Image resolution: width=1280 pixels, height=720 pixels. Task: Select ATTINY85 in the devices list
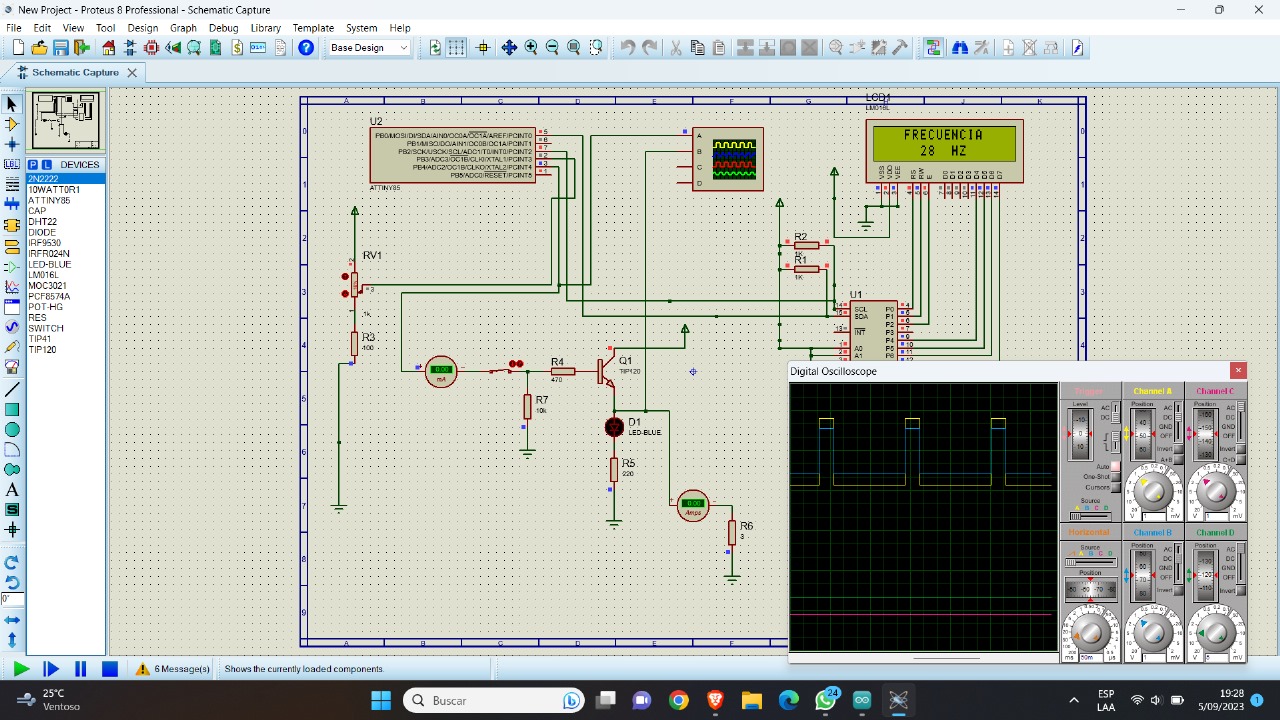[x=49, y=200]
